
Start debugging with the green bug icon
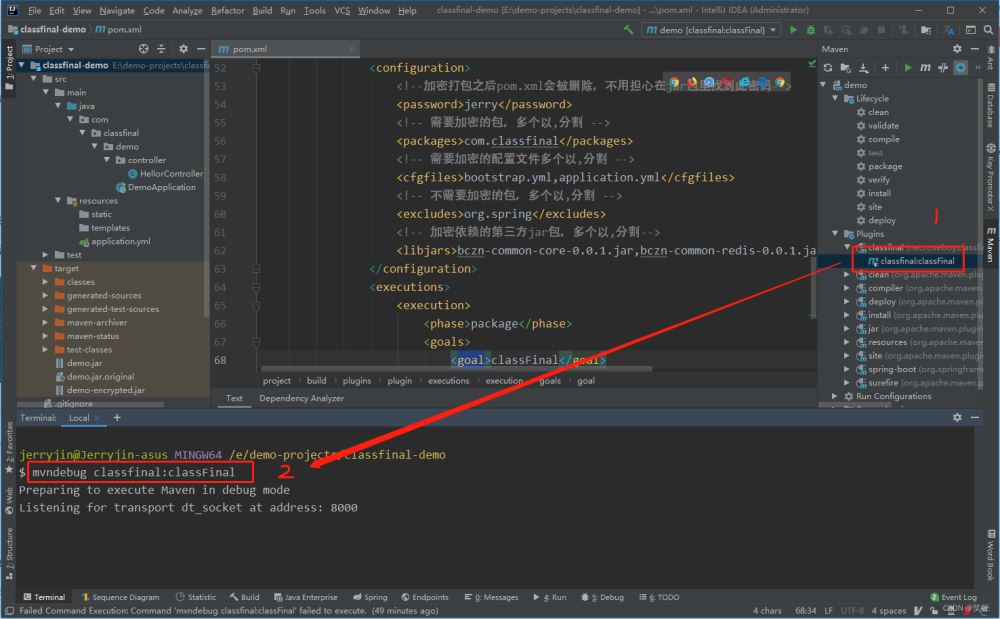[811, 30]
